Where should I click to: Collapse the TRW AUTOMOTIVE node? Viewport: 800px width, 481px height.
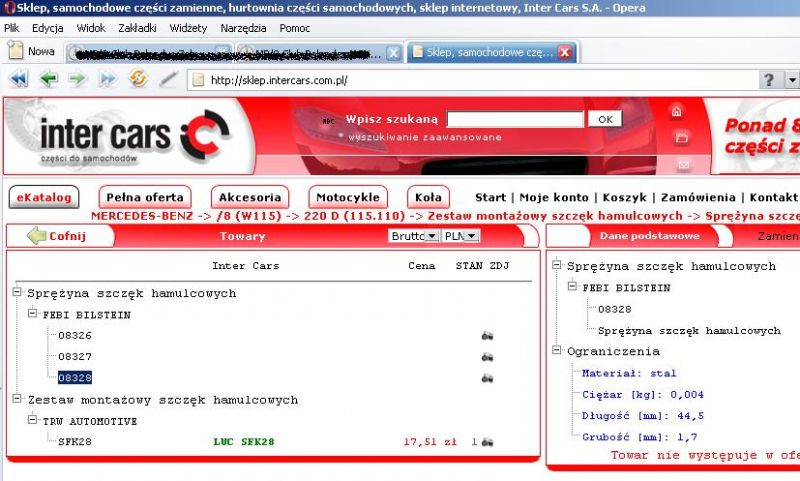point(33,420)
